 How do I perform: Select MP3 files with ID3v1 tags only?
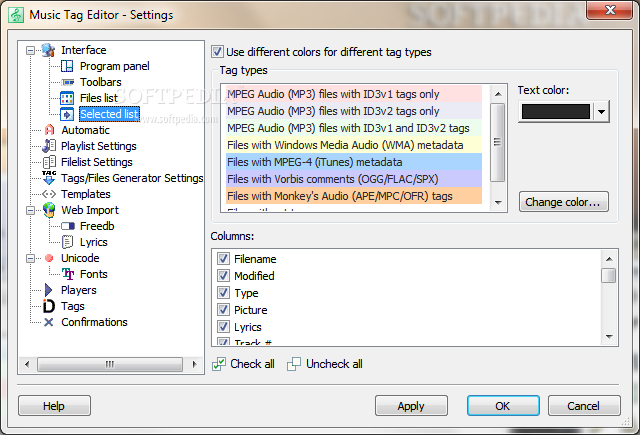point(353,94)
